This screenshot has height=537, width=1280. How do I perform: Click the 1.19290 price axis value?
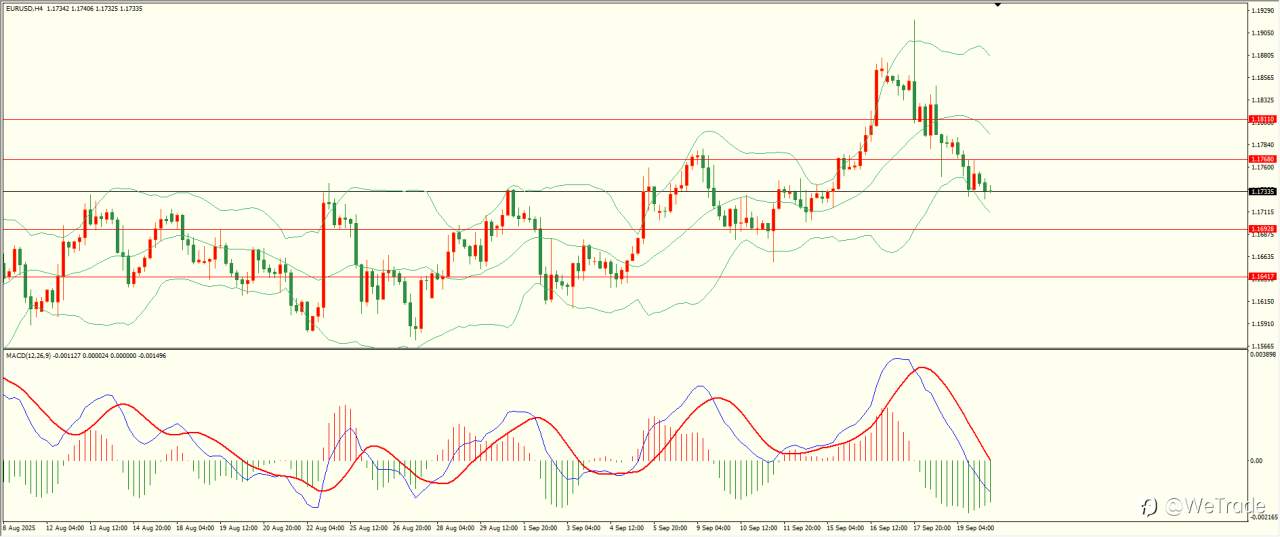[1263, 10]
